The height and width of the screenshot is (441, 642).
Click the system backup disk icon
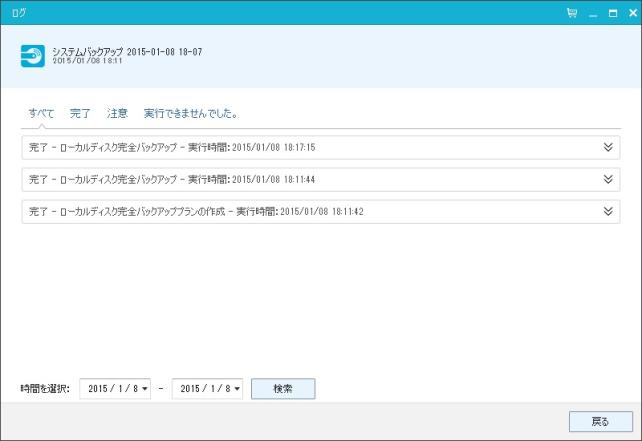point(33,56)
